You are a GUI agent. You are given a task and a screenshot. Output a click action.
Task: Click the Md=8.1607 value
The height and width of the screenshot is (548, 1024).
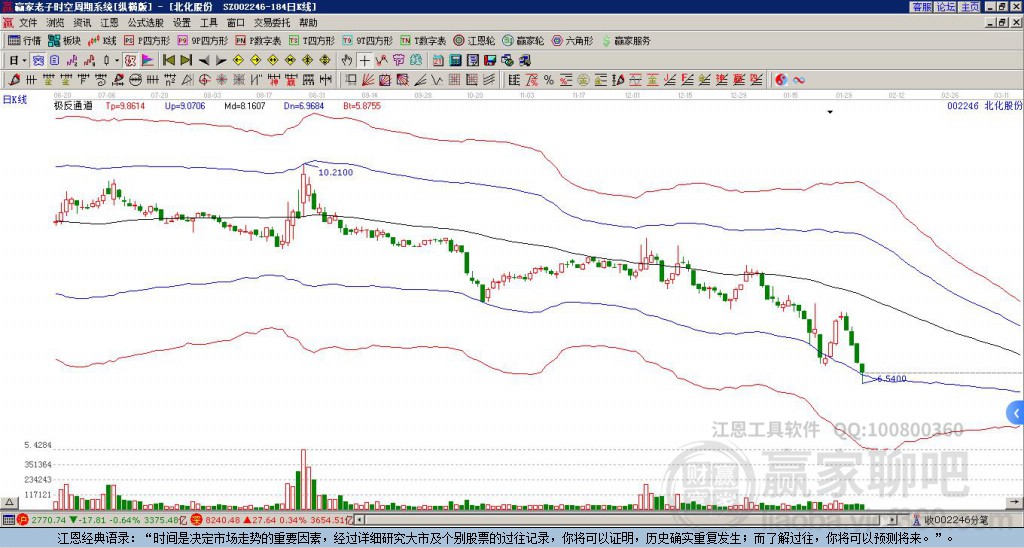click(245, 106)
